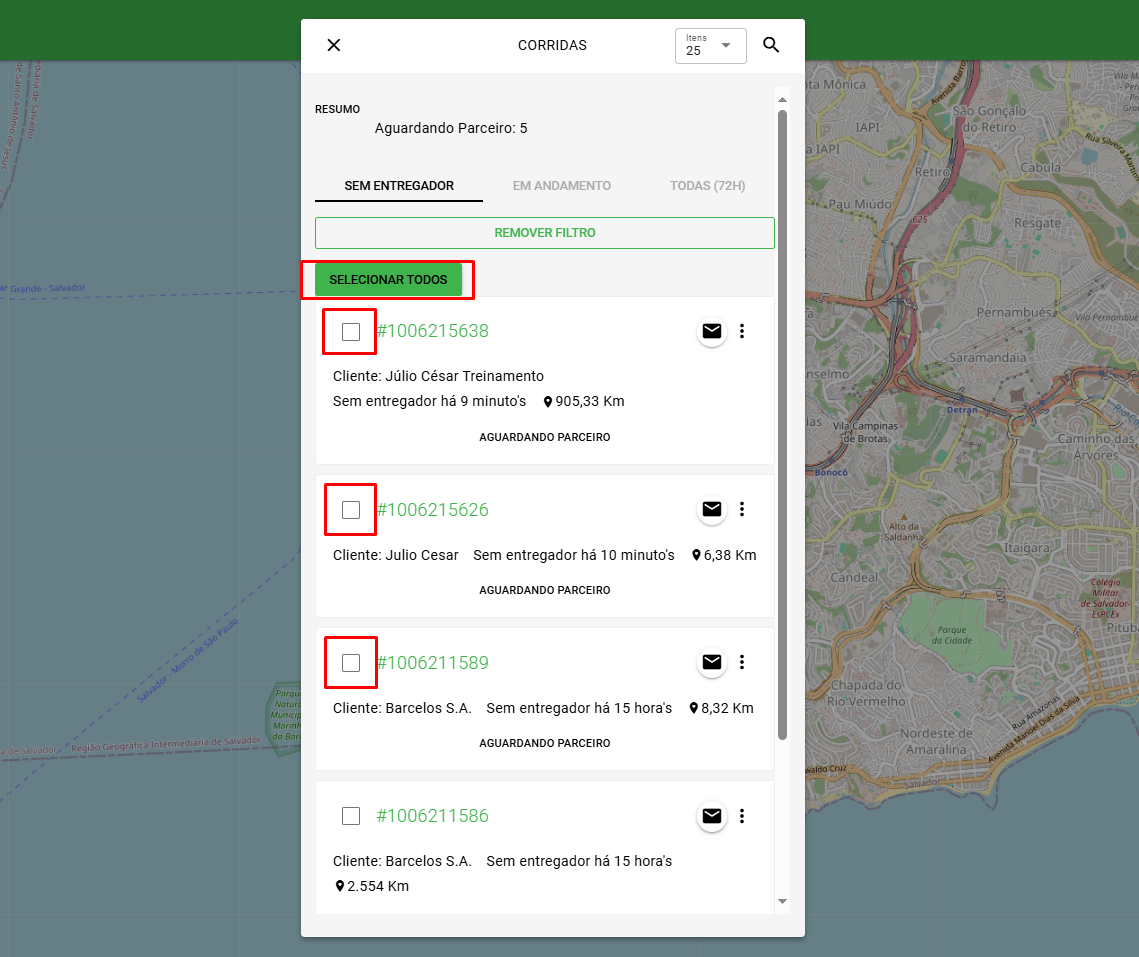This screenshot has height=957, width=1139.
Task: Open more options menu for ride #1006215638
Action: pyautogui.click(x=742, y=331)
